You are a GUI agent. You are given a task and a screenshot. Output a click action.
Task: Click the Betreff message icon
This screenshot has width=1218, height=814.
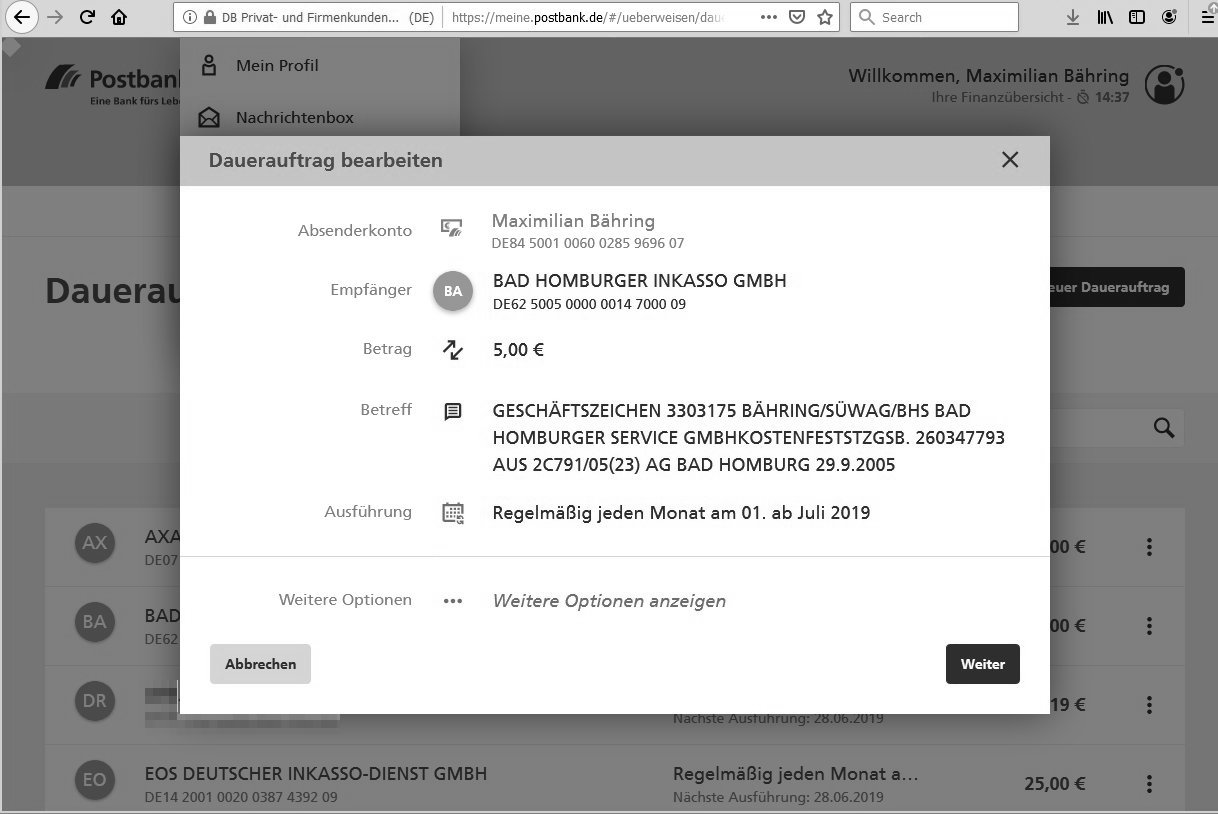click(x=453, y=411)
